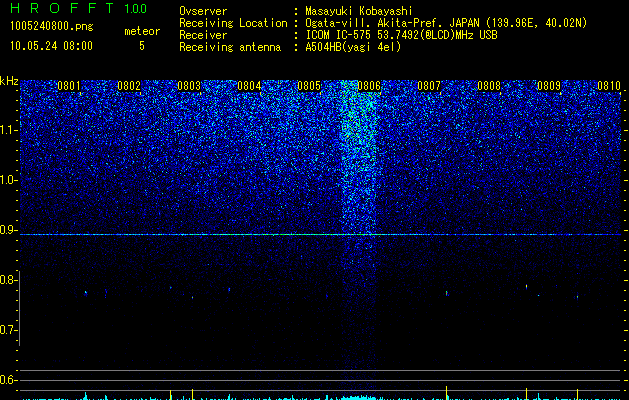
Task: Click the ICOM IC-575 receiver text
Action: pos(401,35)
